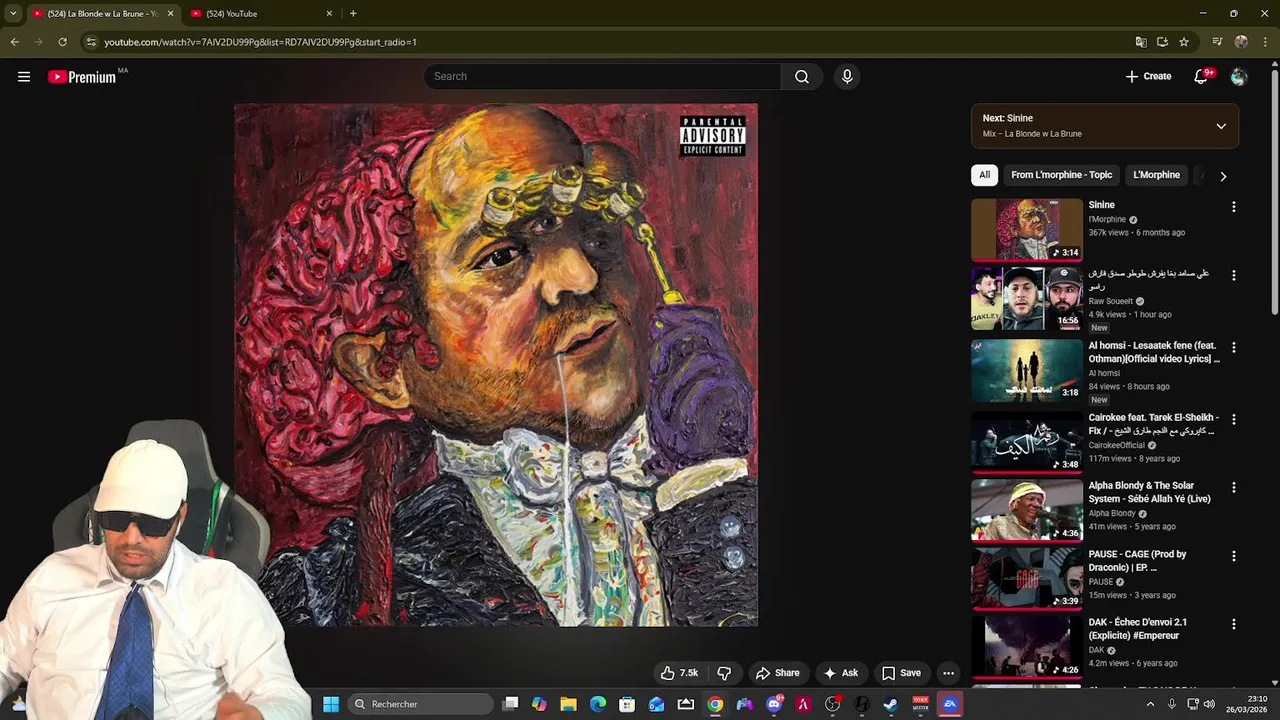Open Chrome three-dot menu
The image size is (1280, 720).
(x=1265, y=42)
